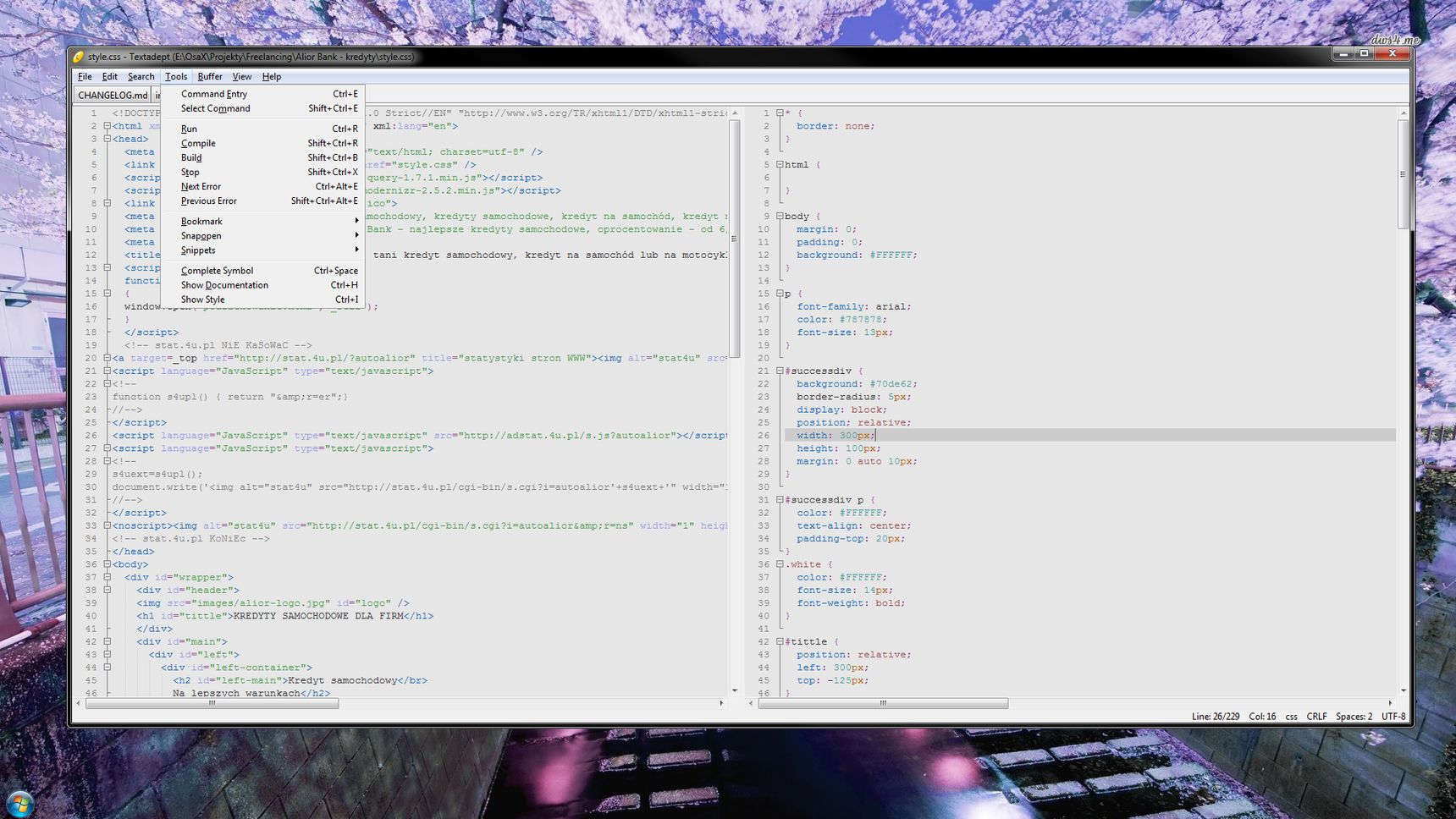This screenshot has width=1456, height=819.
Task: Expand the Snapopen submenu
Action: (263, 235)
